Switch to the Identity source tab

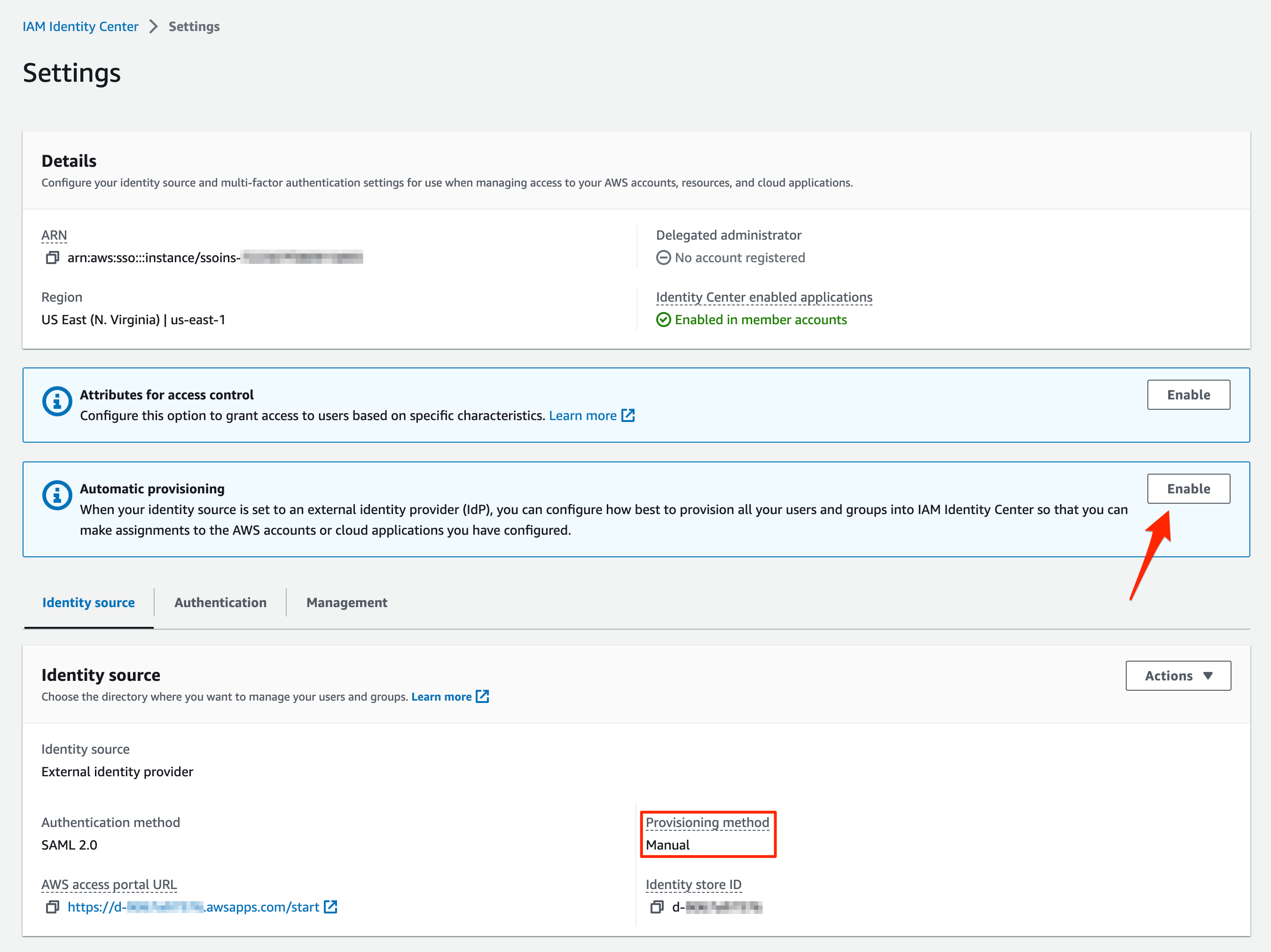[88, 603]
